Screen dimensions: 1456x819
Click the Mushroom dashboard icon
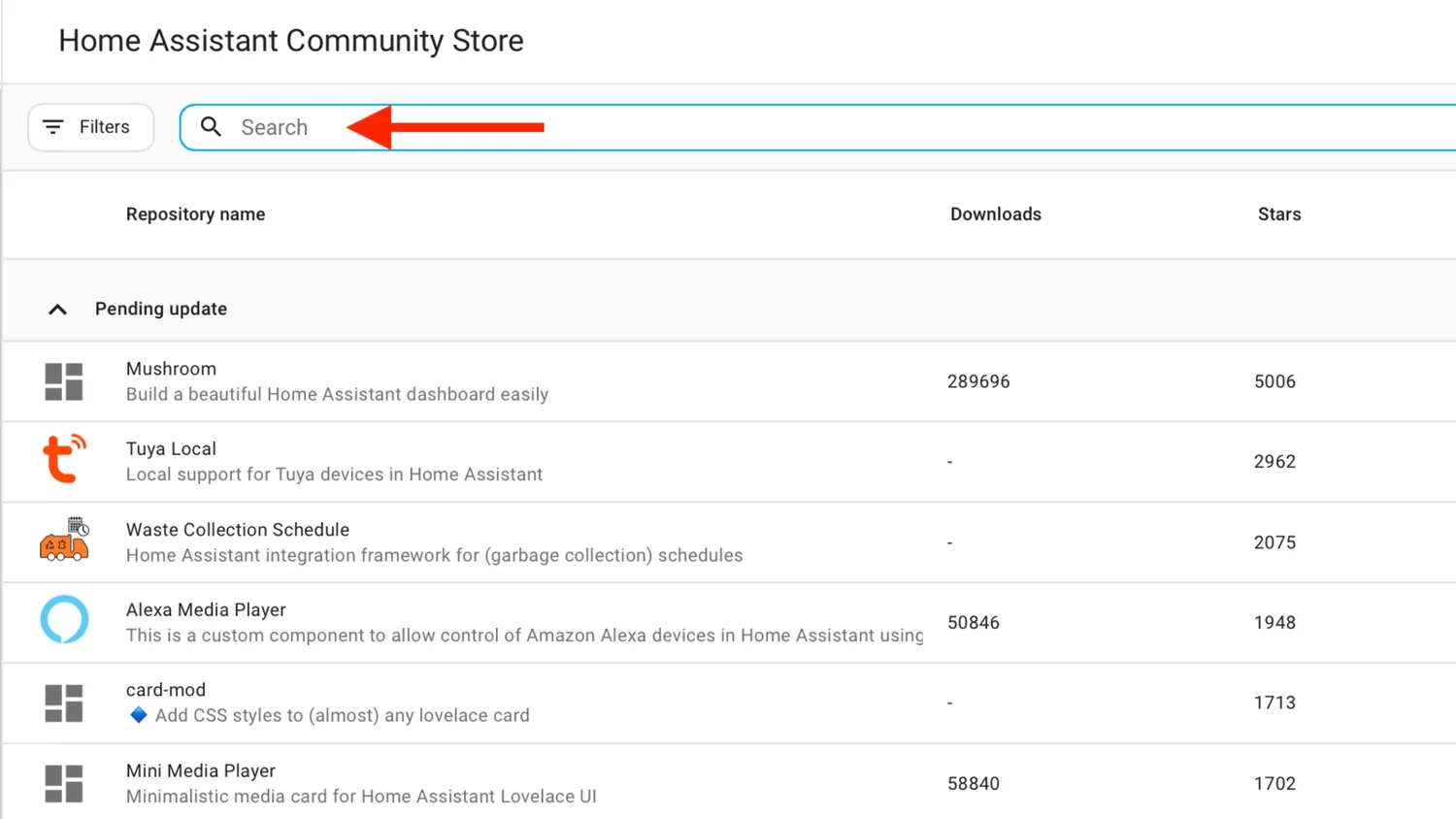64,381
